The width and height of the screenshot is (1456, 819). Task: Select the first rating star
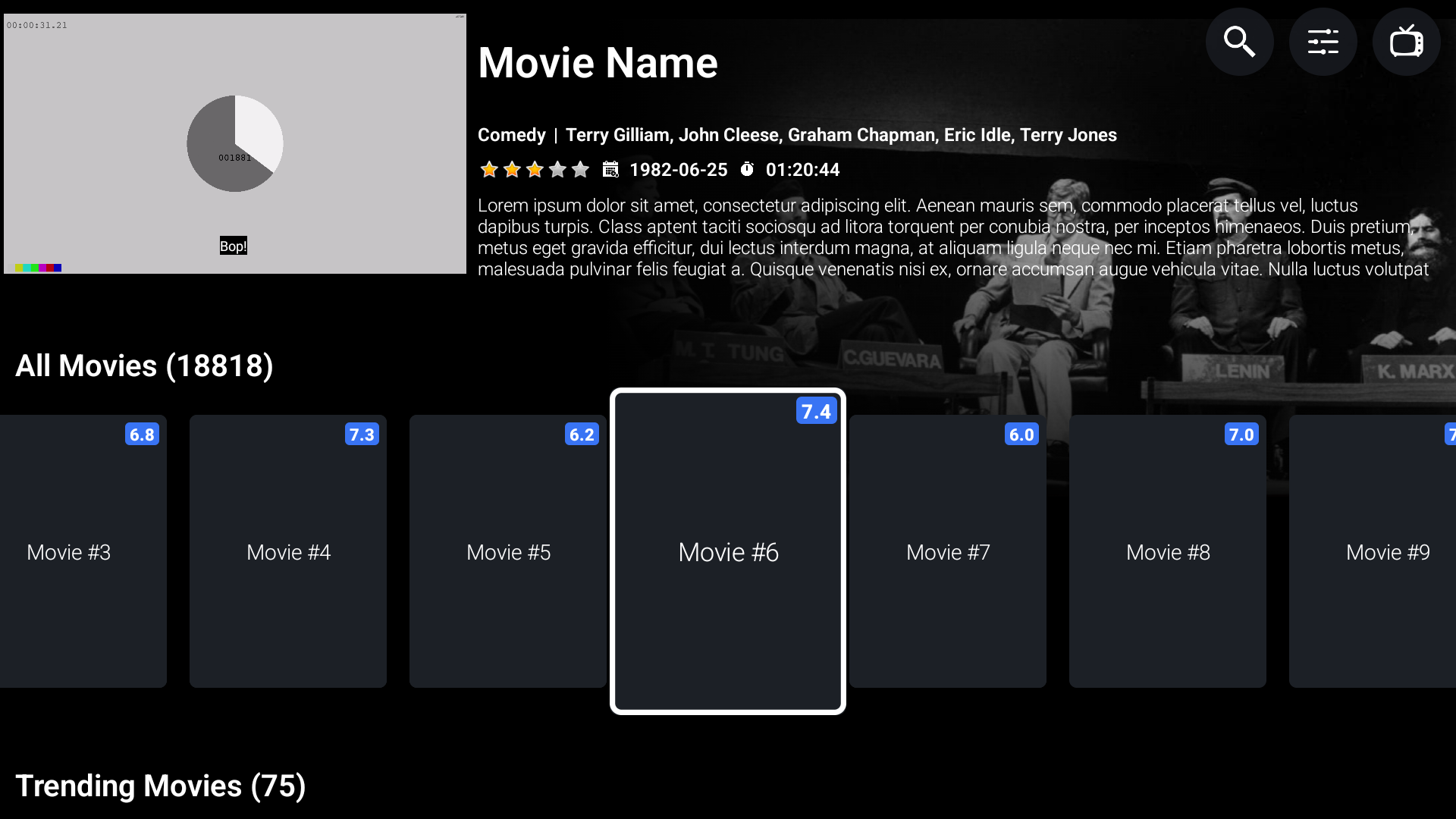coord(488,169)
